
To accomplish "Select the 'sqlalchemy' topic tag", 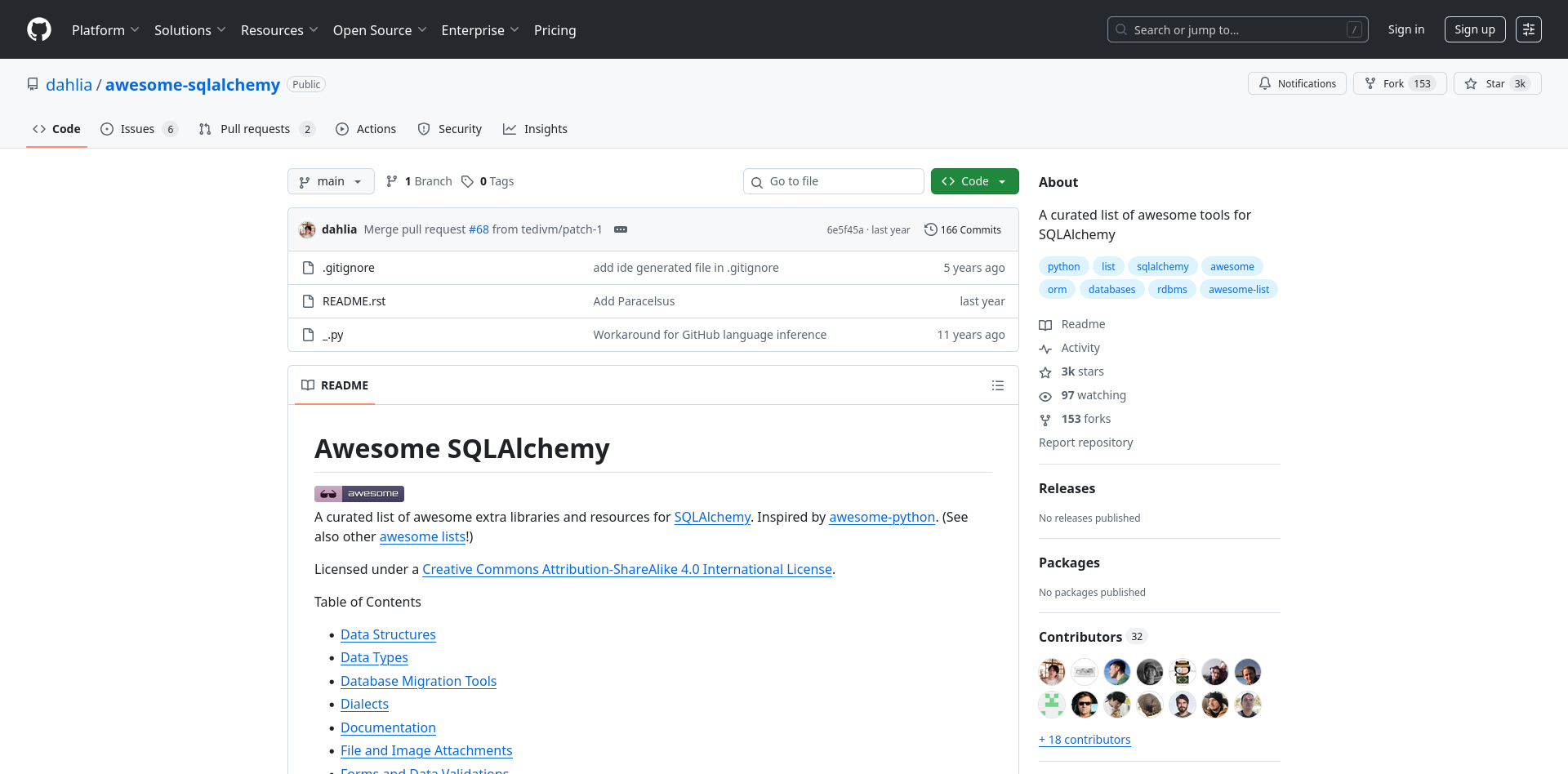I will click(1162, 266).
